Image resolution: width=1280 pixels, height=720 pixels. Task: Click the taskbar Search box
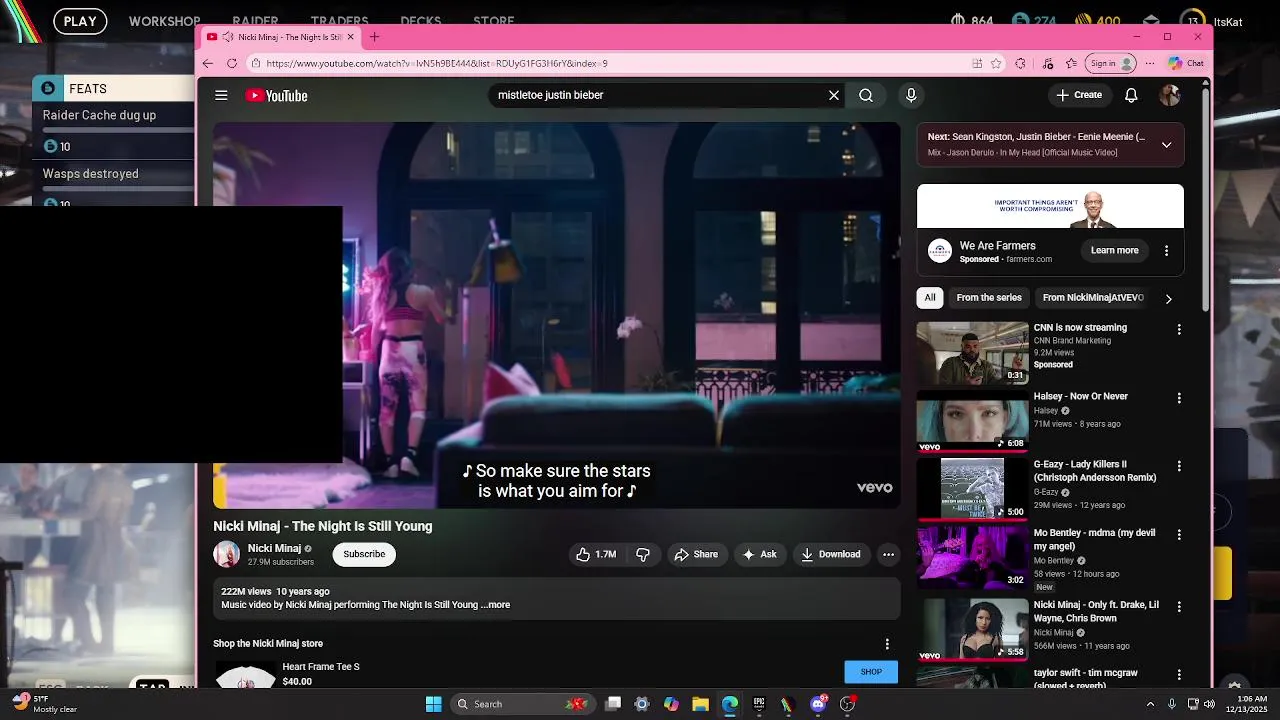coord(522,704)
